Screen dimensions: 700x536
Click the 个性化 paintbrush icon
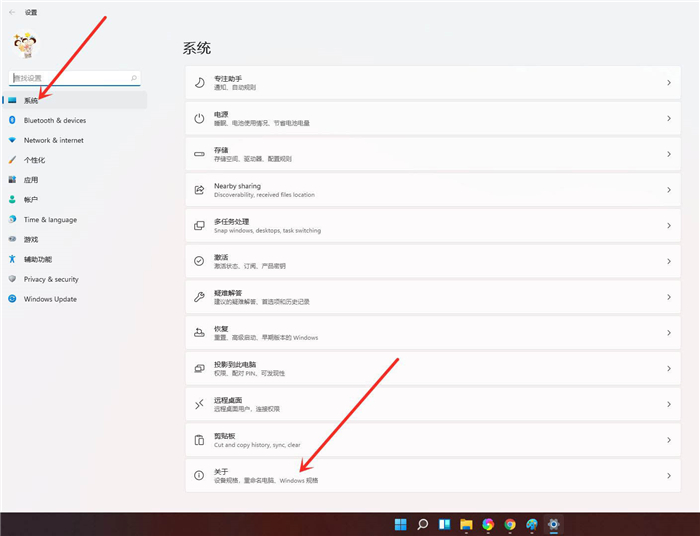point(13,160)
